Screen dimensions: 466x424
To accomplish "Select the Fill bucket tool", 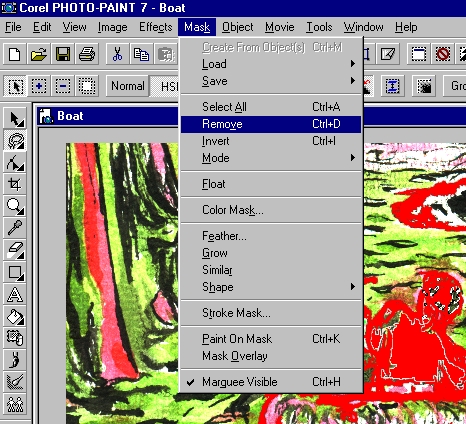I will [15, 316].
